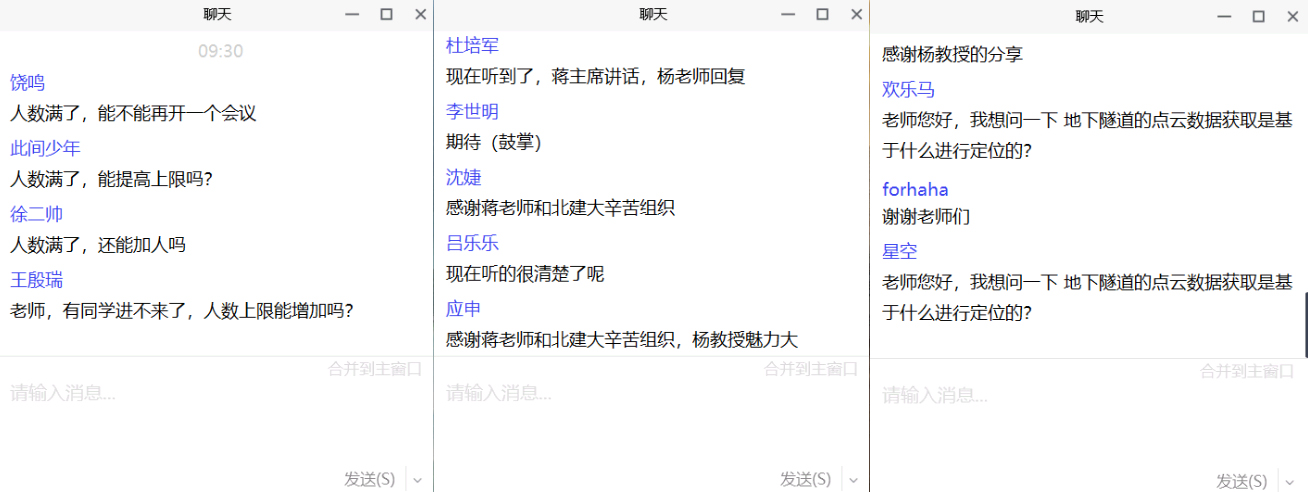This screenshot has width=1308, height=492.
Task: Click the scrollbar in the right chat window
Action: click(1304, 325)
